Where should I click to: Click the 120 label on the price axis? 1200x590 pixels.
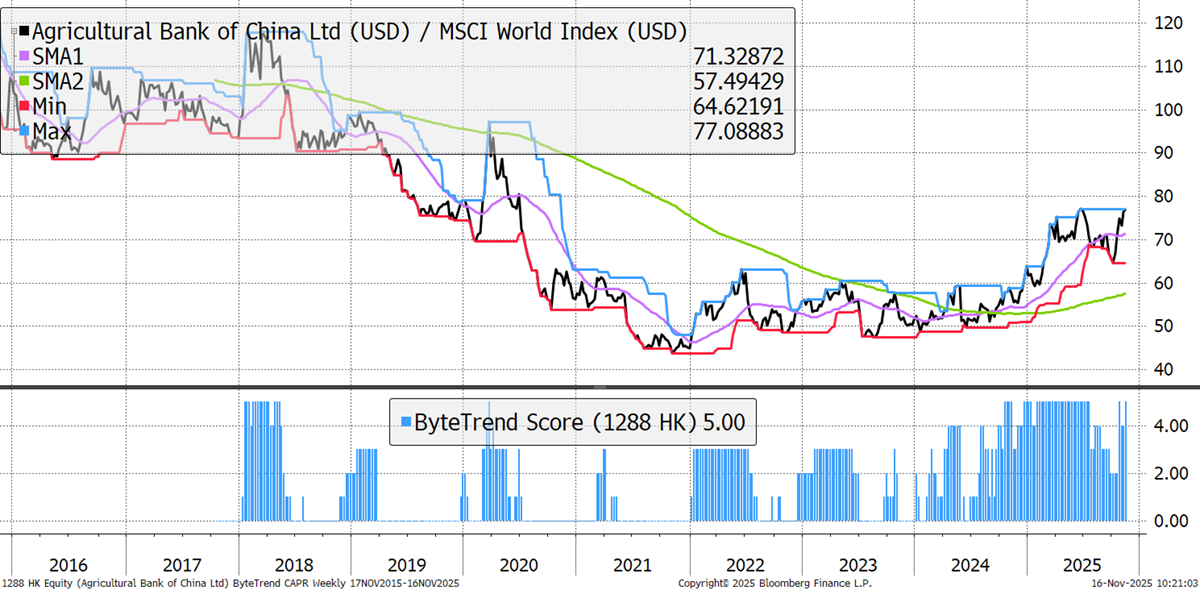pos(1167,22)
